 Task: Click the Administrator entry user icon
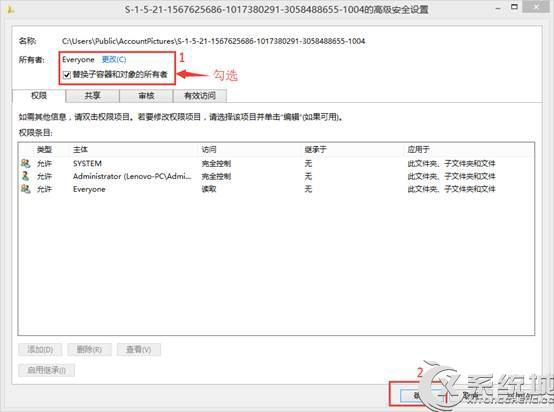pyautogui.click(x=25, y=176)
